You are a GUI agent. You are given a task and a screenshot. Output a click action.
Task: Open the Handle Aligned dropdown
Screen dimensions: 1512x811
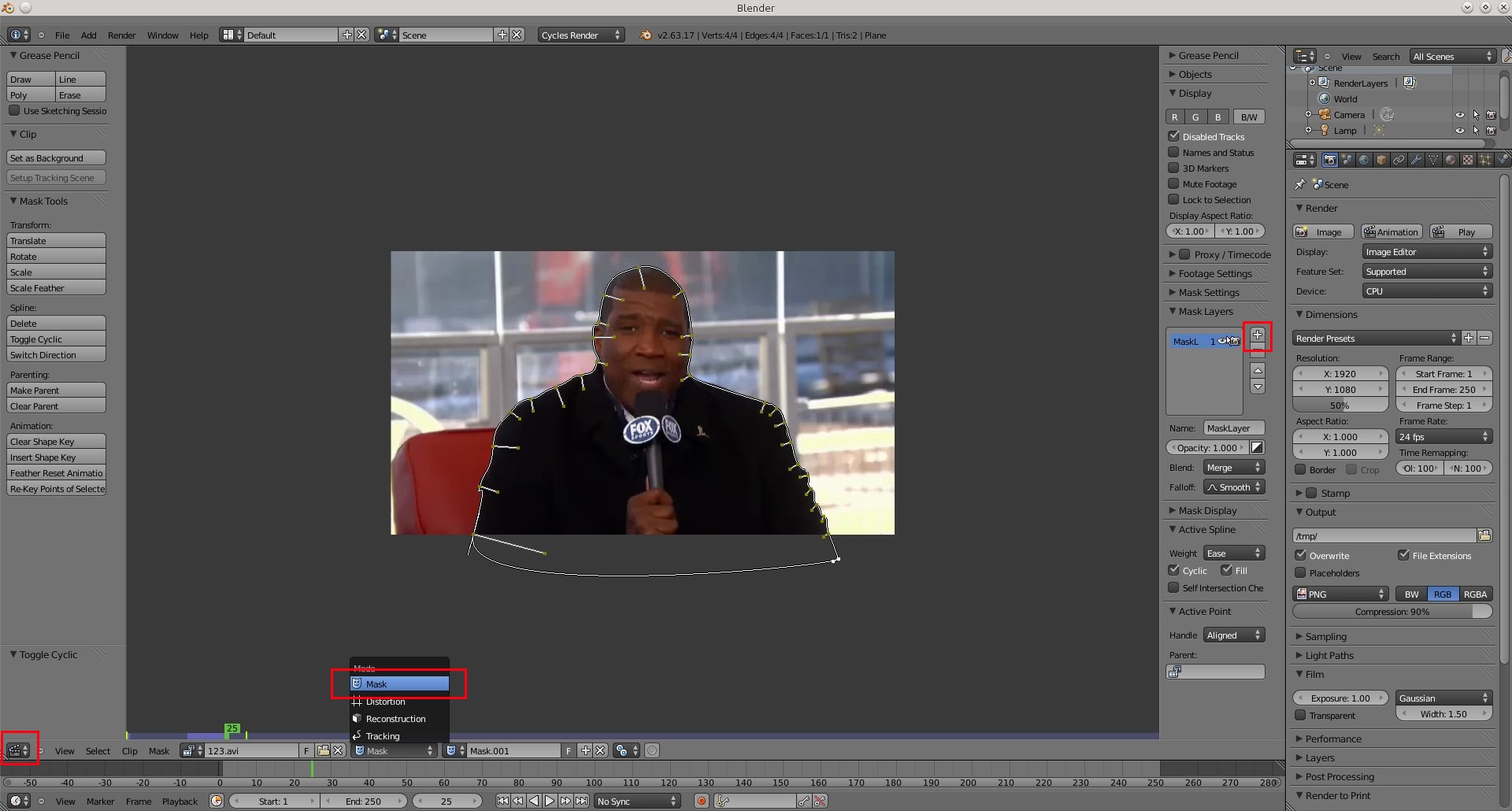pos(1234,635)
